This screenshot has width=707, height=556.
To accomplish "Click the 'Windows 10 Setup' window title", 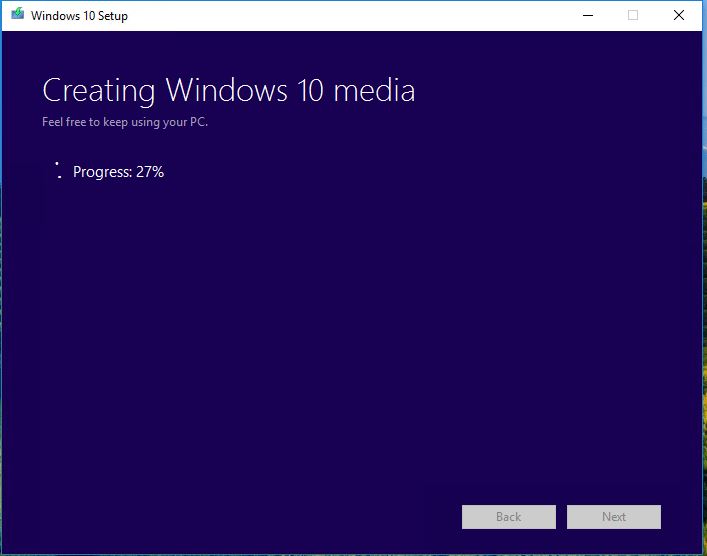I will 79,16.
